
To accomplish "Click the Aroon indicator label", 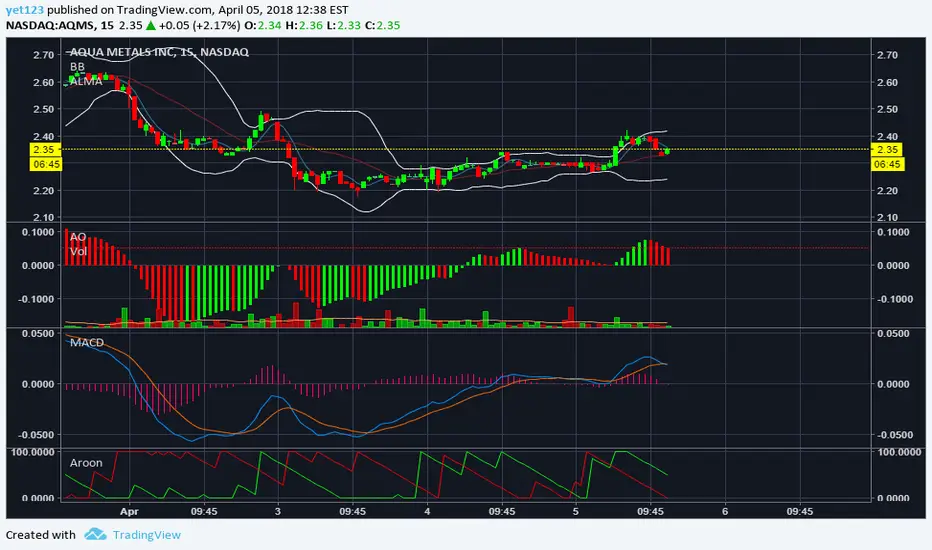I will pos(86,463).
